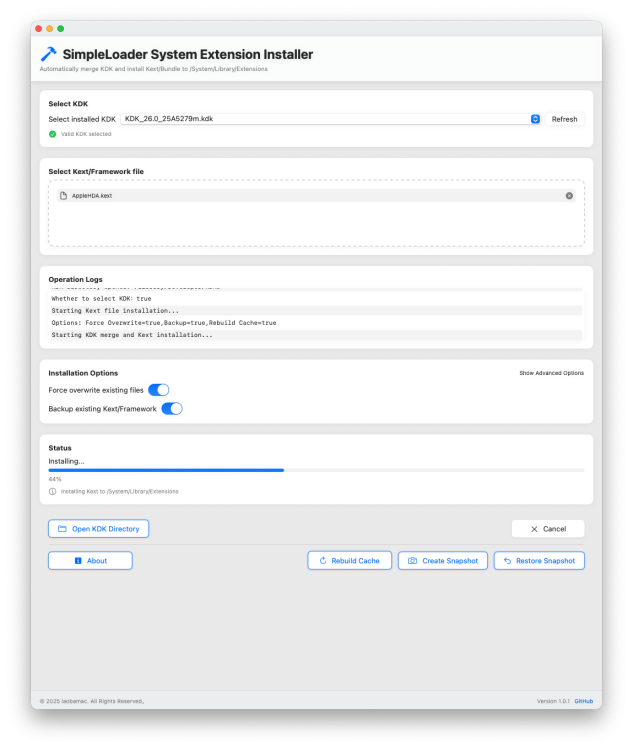
Task: Click the copyright text in footer
Action: click(92, 701)
